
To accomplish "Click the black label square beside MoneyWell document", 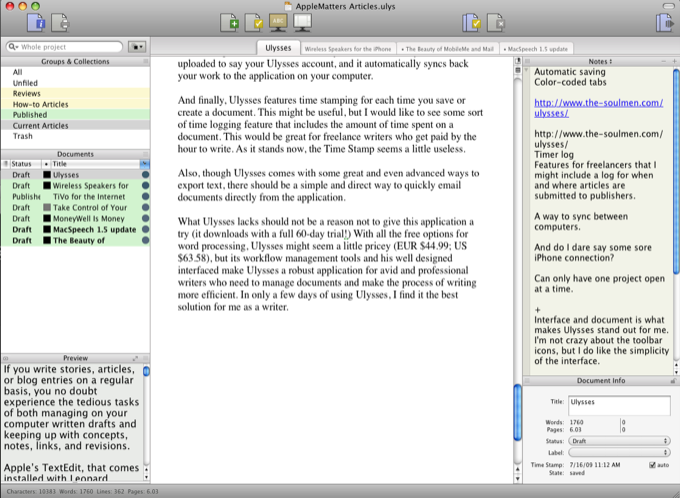I will [x=46, y=218].
